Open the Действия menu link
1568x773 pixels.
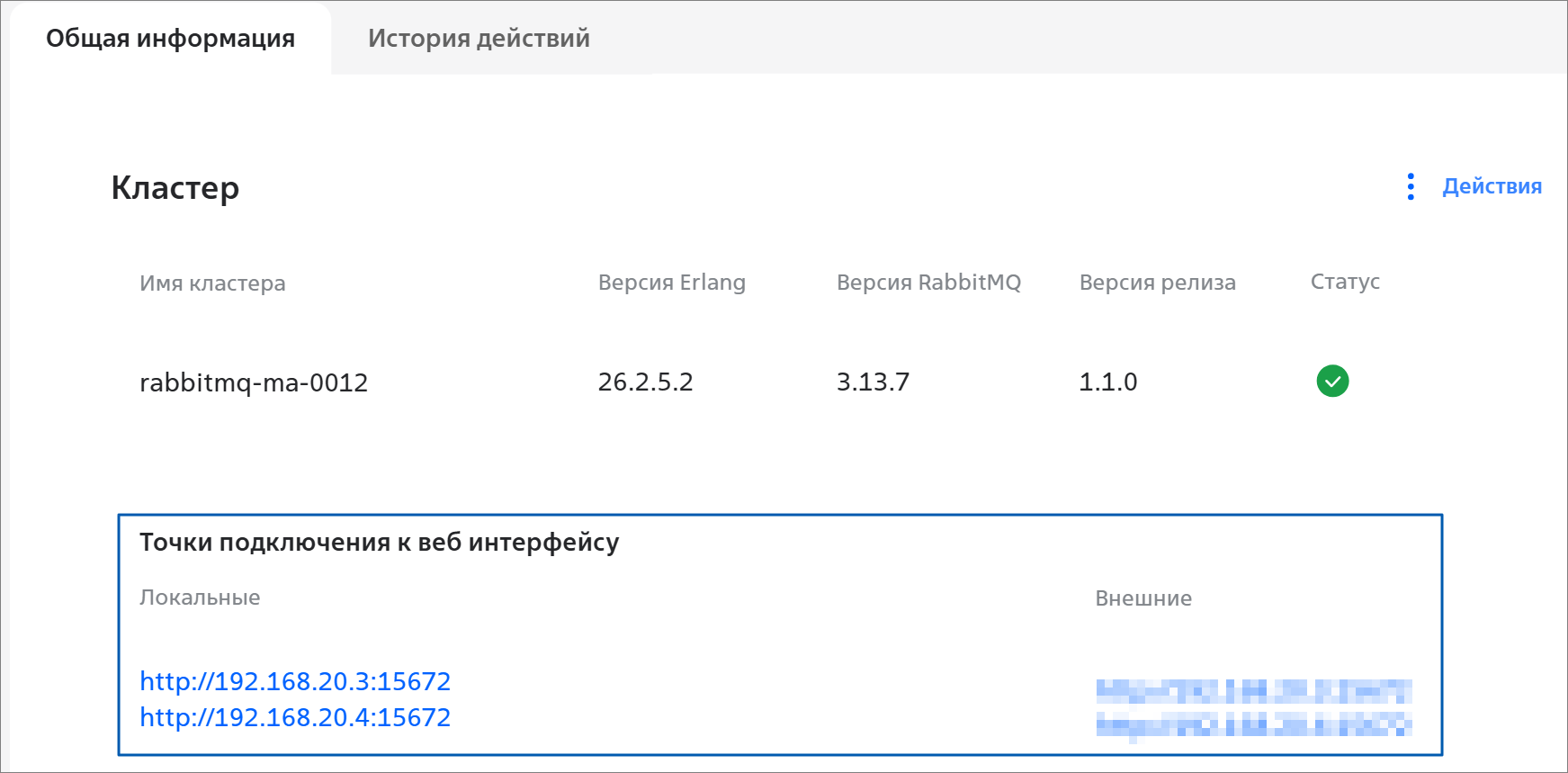[x=1492, y=186]
